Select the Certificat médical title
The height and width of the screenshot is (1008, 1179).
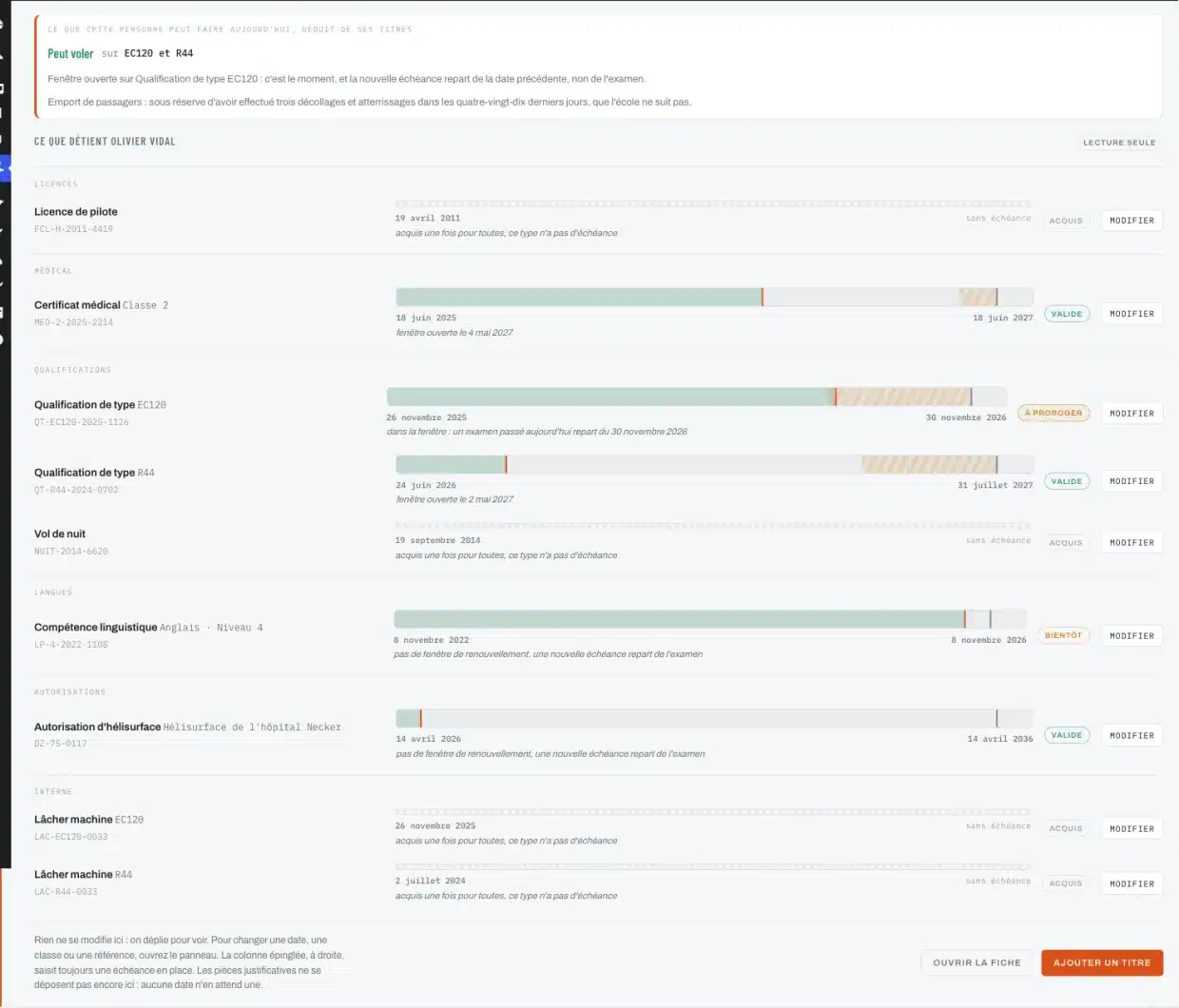[77, 305]
